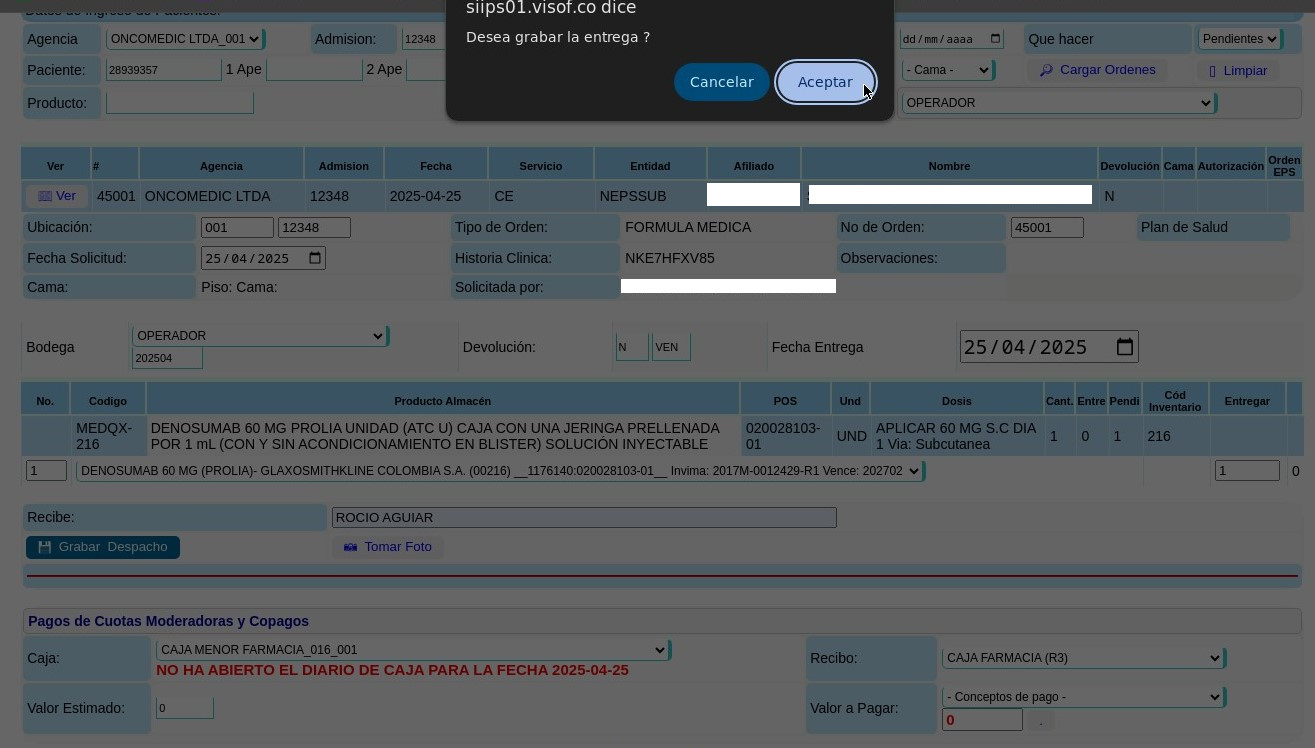Click the Cargar Ordenes search button
Viewport: 1315px width, 748px height.
[x=1097, y=70]
